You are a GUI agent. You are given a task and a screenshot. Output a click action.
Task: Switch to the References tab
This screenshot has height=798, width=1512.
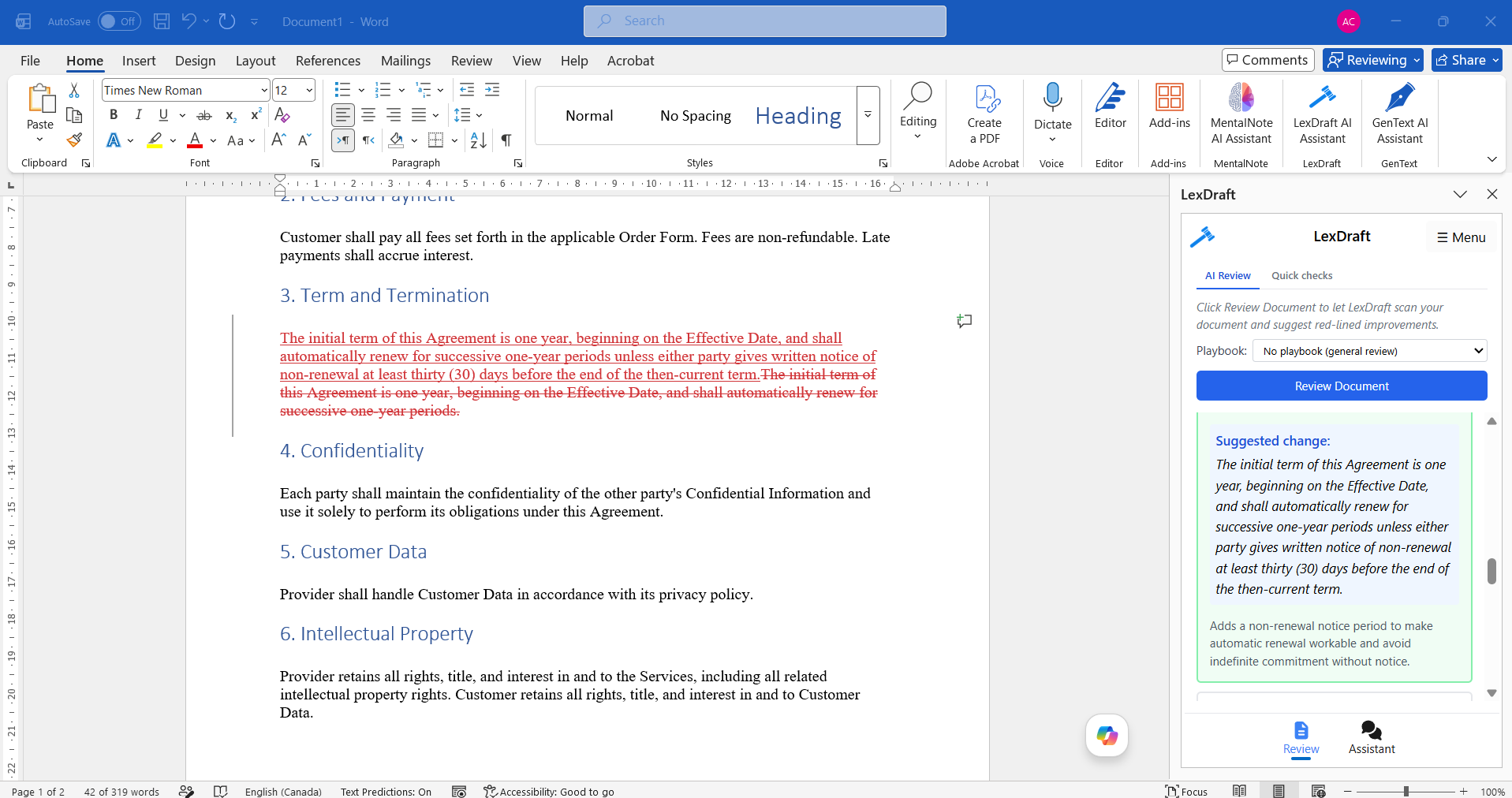tap(328, 61)
